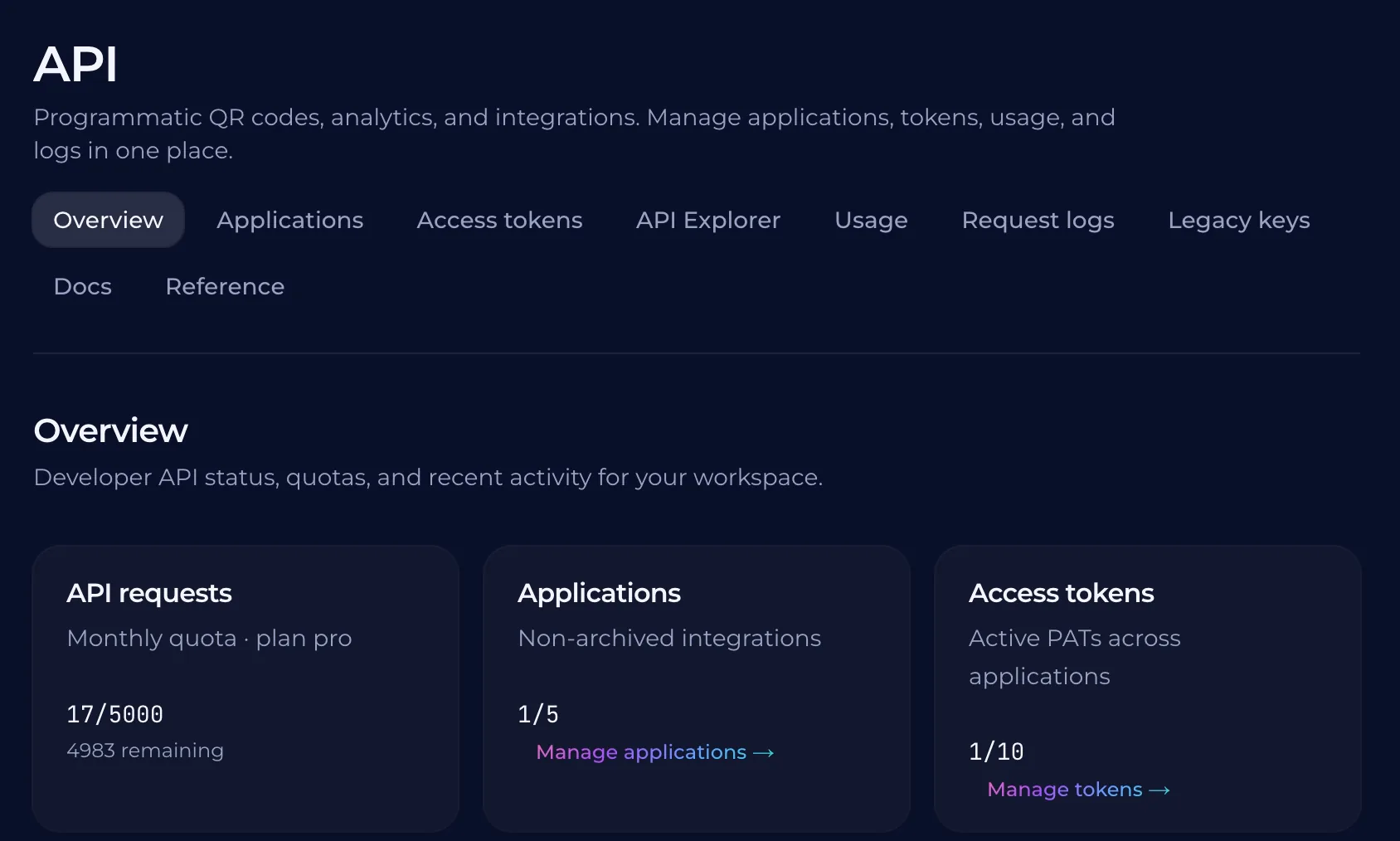The image size is (1400, 841).
Task: Open the Access tokens tab
Action: click(x=499, y=220)
